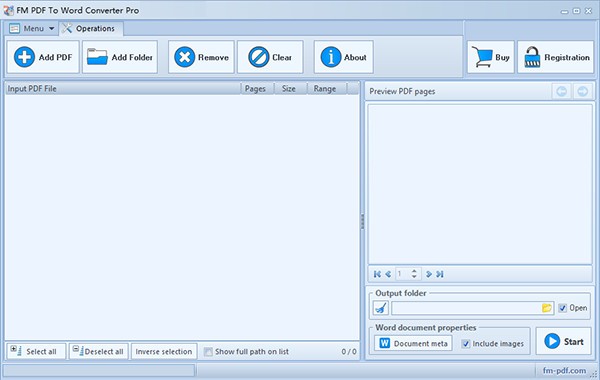Viewport: 600px width, 380px height.
Task: Go to first preview page
Action: click(377, 274)
